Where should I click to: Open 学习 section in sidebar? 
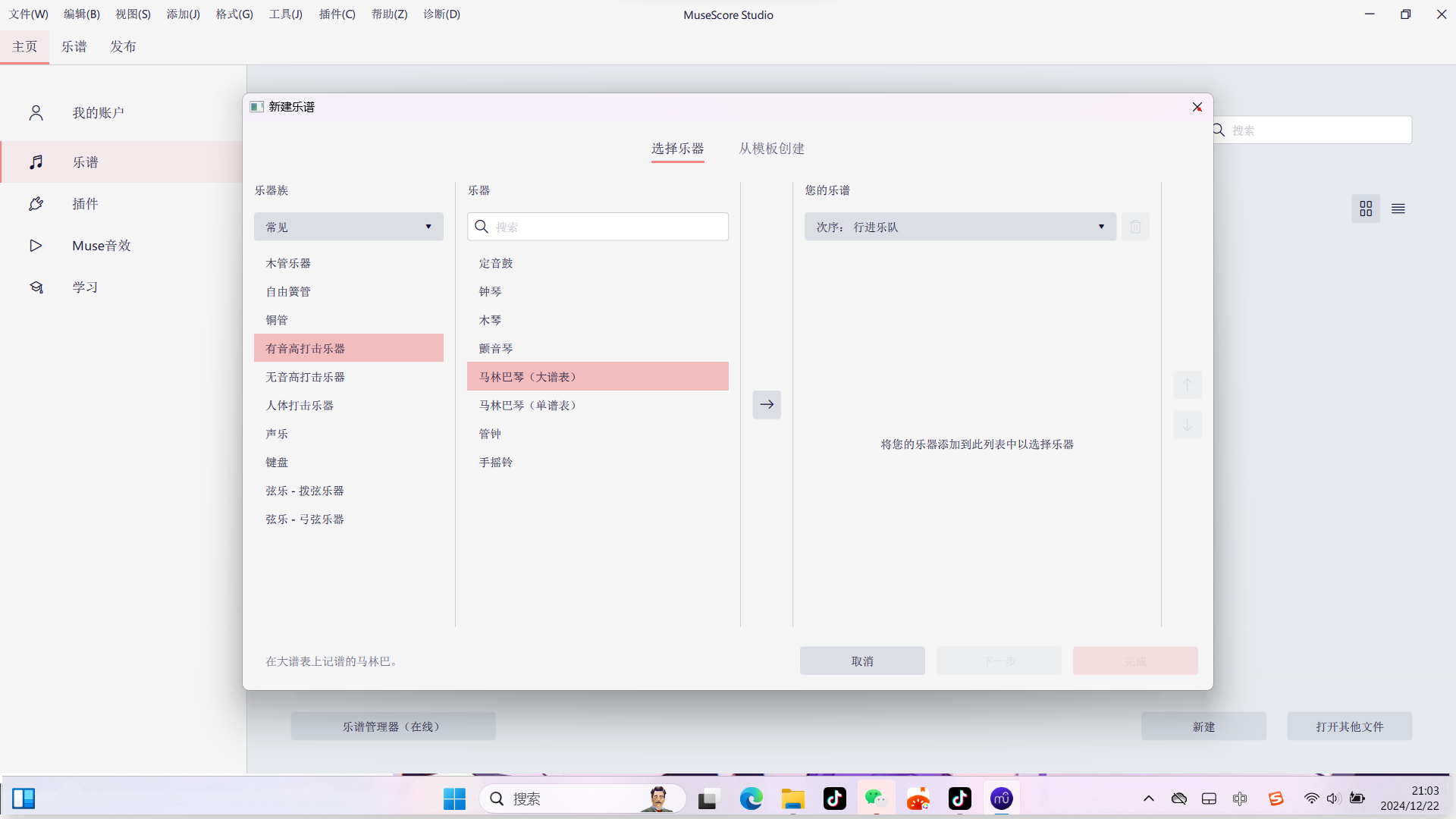tap(121, 287)
